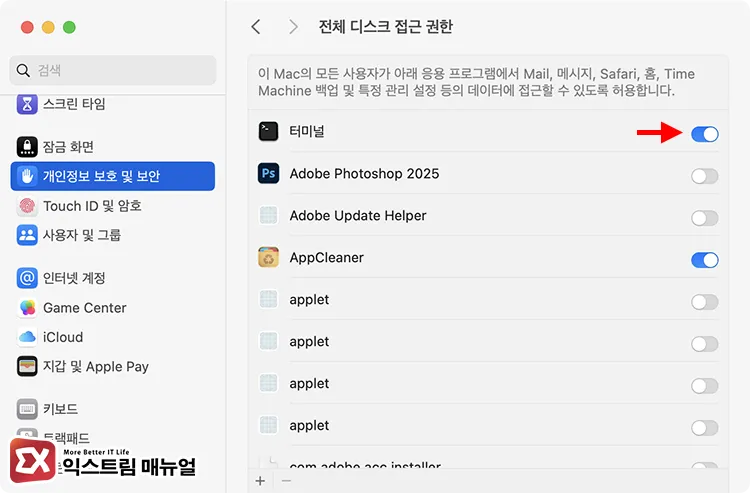Select the Adobe Update Helper row label
This screenshot has height=493, width=750.
(x=358, y=216)
